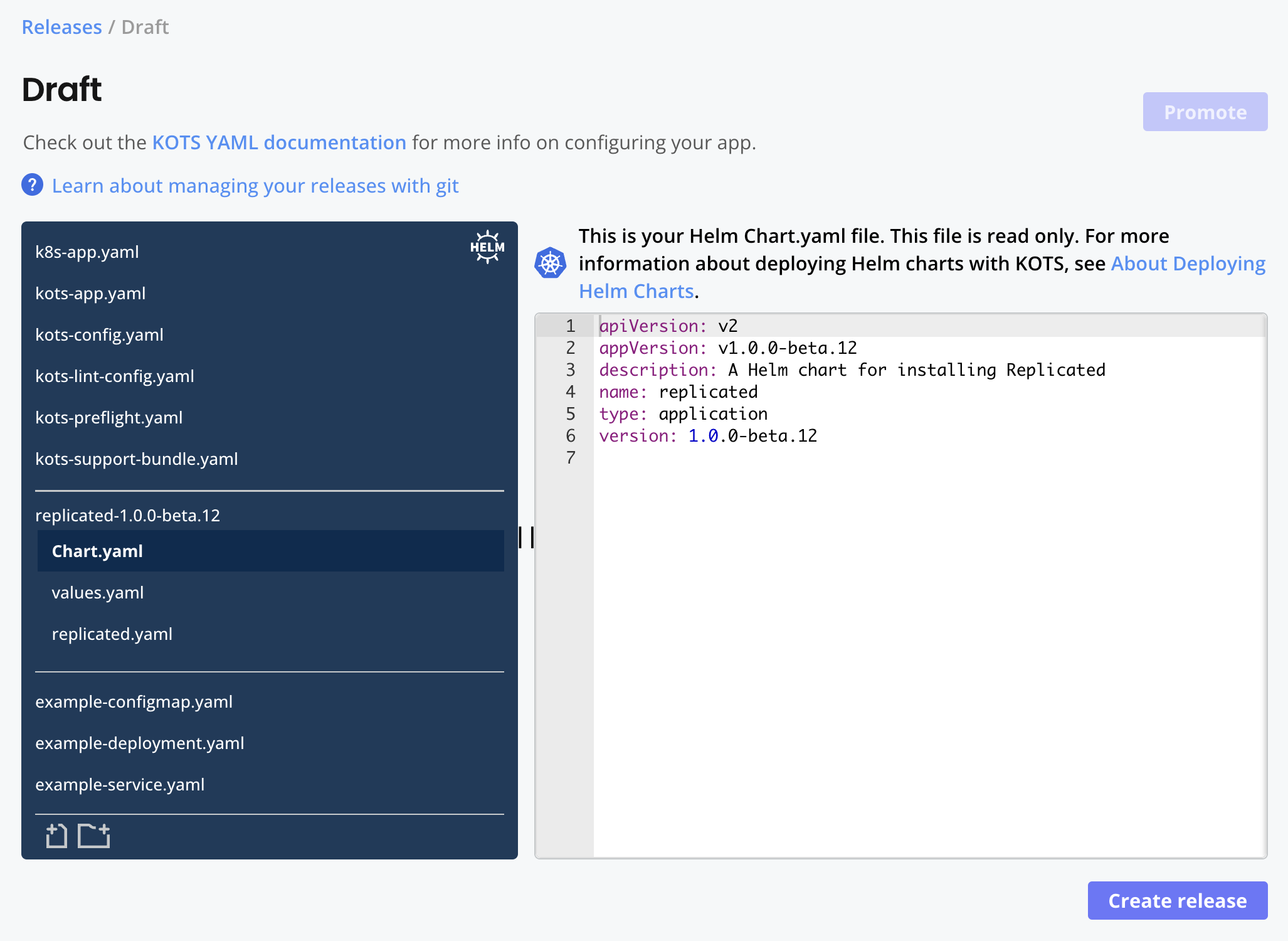Click the panel resize divider handle

pyautogui.click(x=526, y=538)
